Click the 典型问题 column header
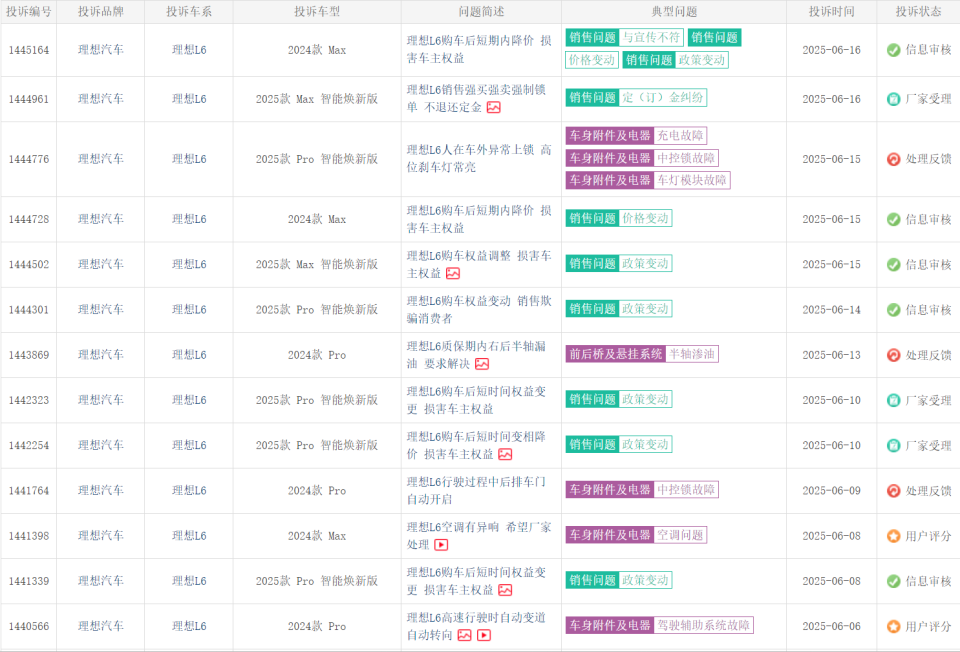Image resolution: width=960 pixels, height=652 pixels. [674, 12]
